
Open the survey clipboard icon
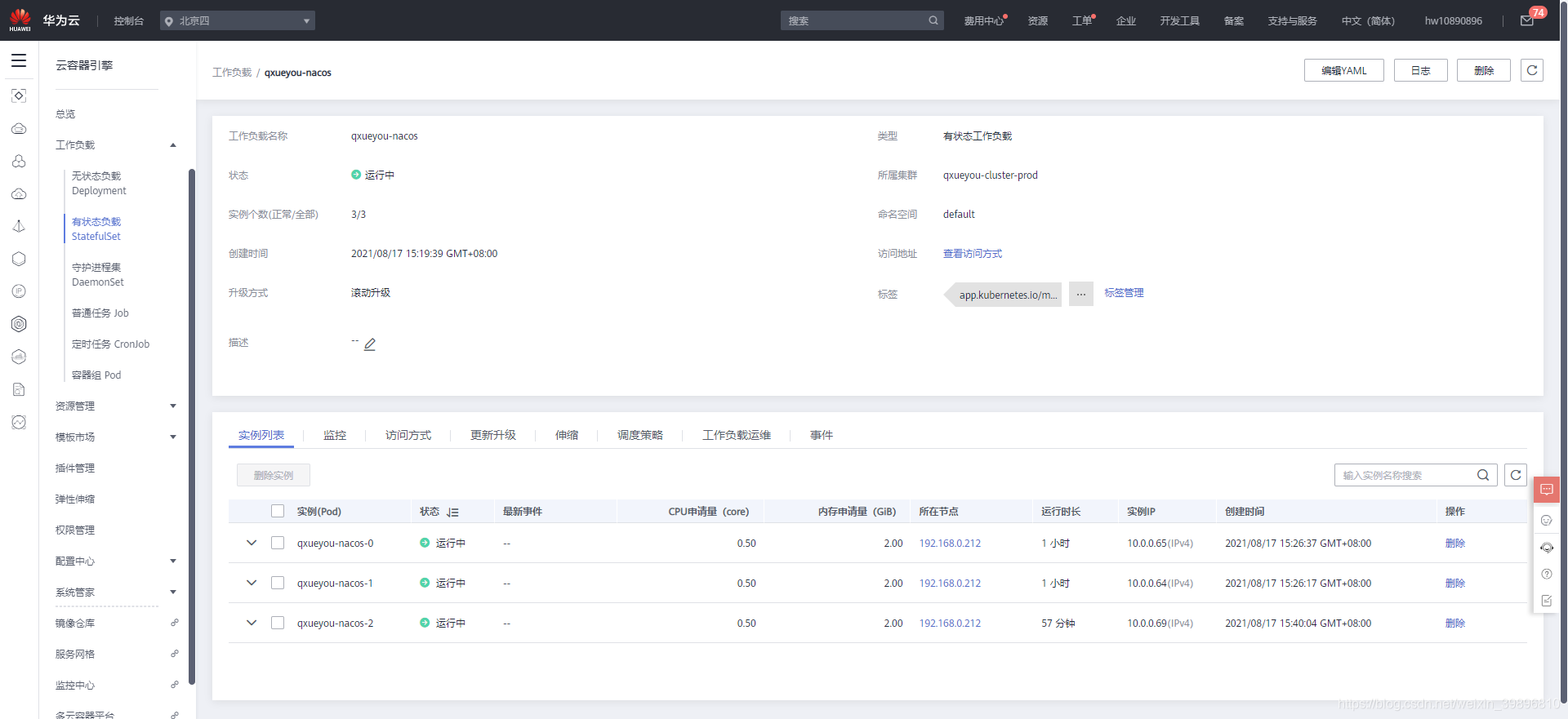(1547, 601)
